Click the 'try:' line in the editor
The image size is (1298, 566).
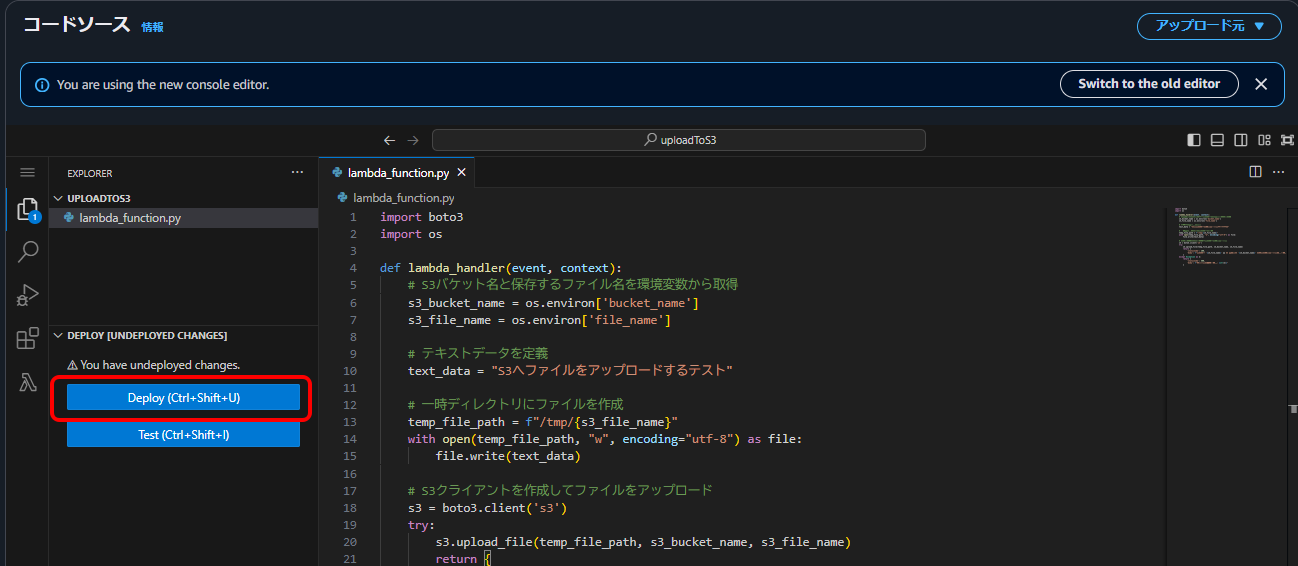click(x=422, y=525)
